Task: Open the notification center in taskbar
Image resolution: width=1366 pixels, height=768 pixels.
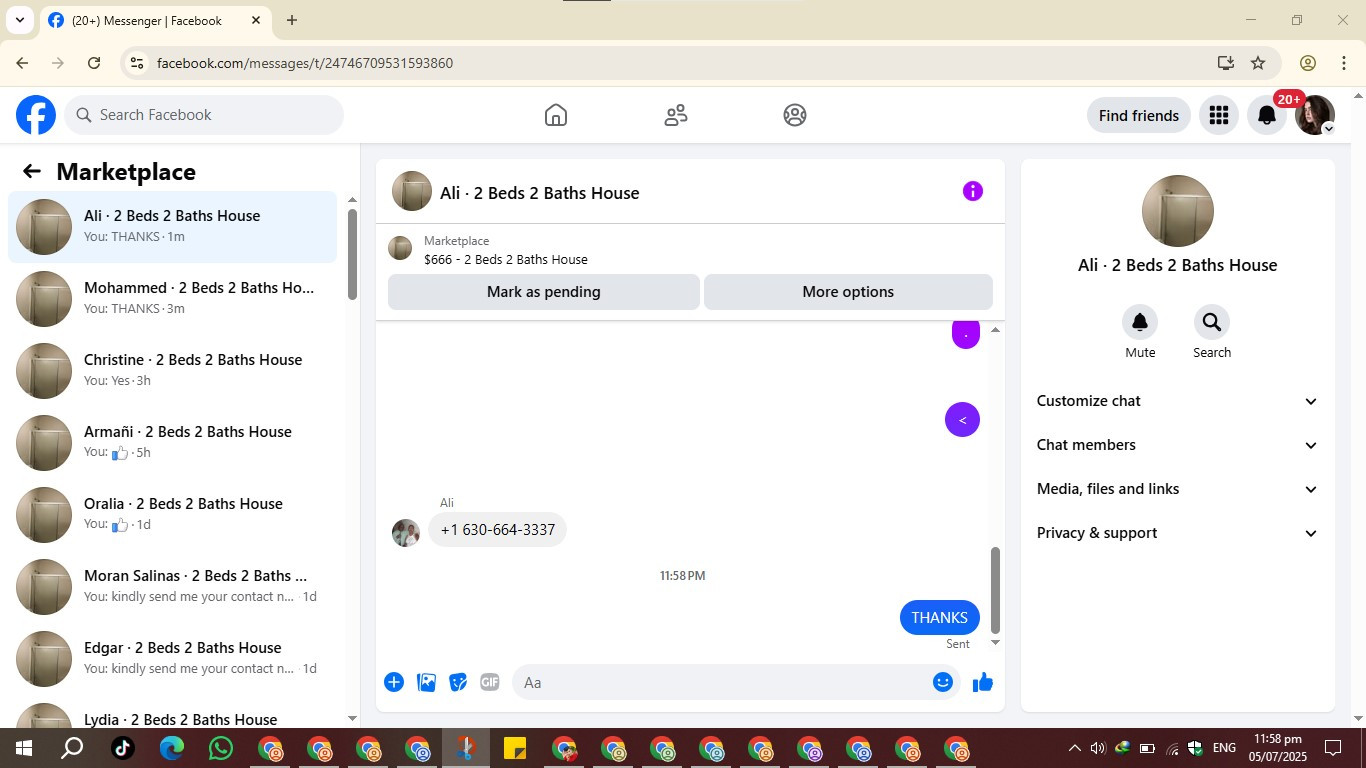Action: (1332, 748)
